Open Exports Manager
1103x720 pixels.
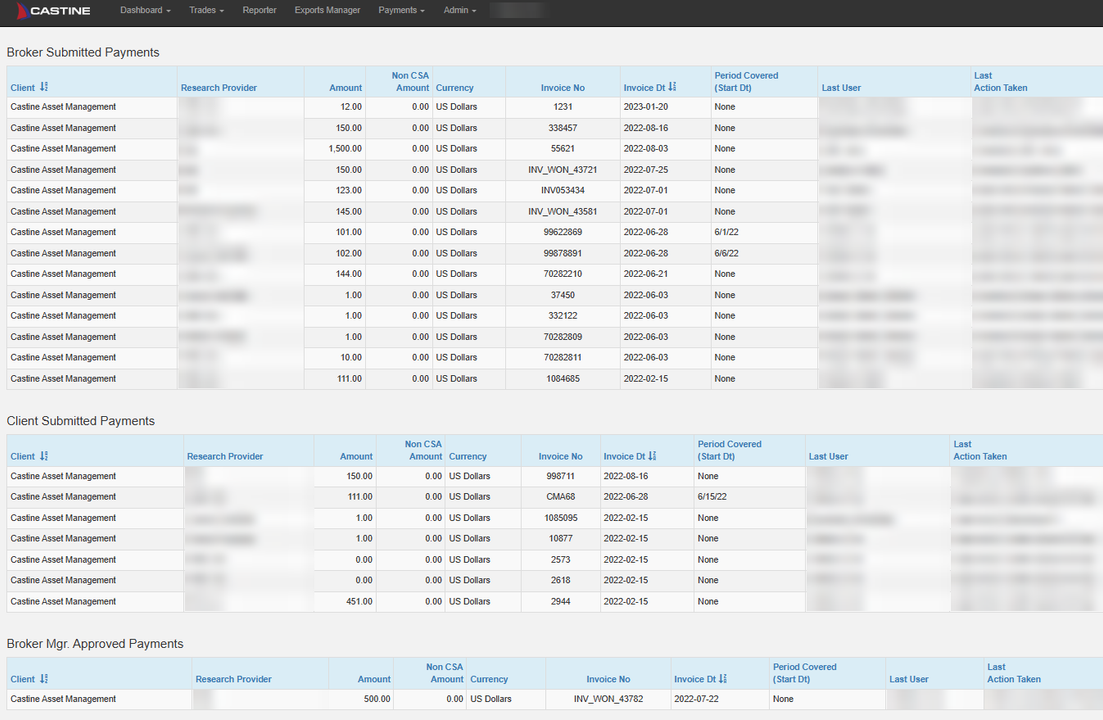pyautogui.click(x=327, y=11)
